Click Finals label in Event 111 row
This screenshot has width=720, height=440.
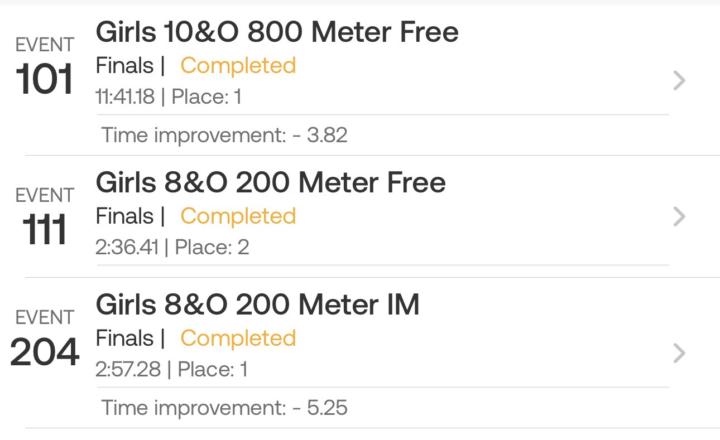(x=124, y=216)
